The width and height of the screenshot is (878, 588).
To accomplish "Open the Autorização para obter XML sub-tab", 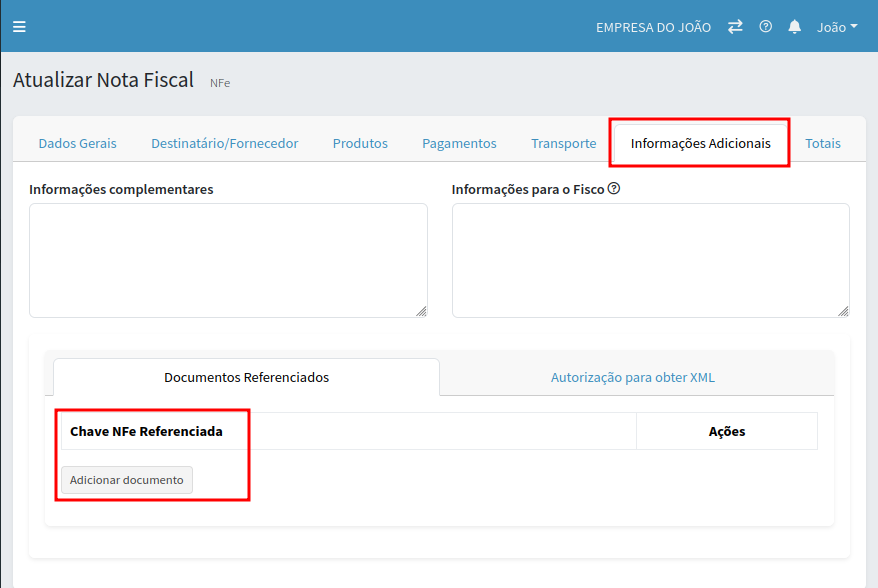I will [632, 377].
